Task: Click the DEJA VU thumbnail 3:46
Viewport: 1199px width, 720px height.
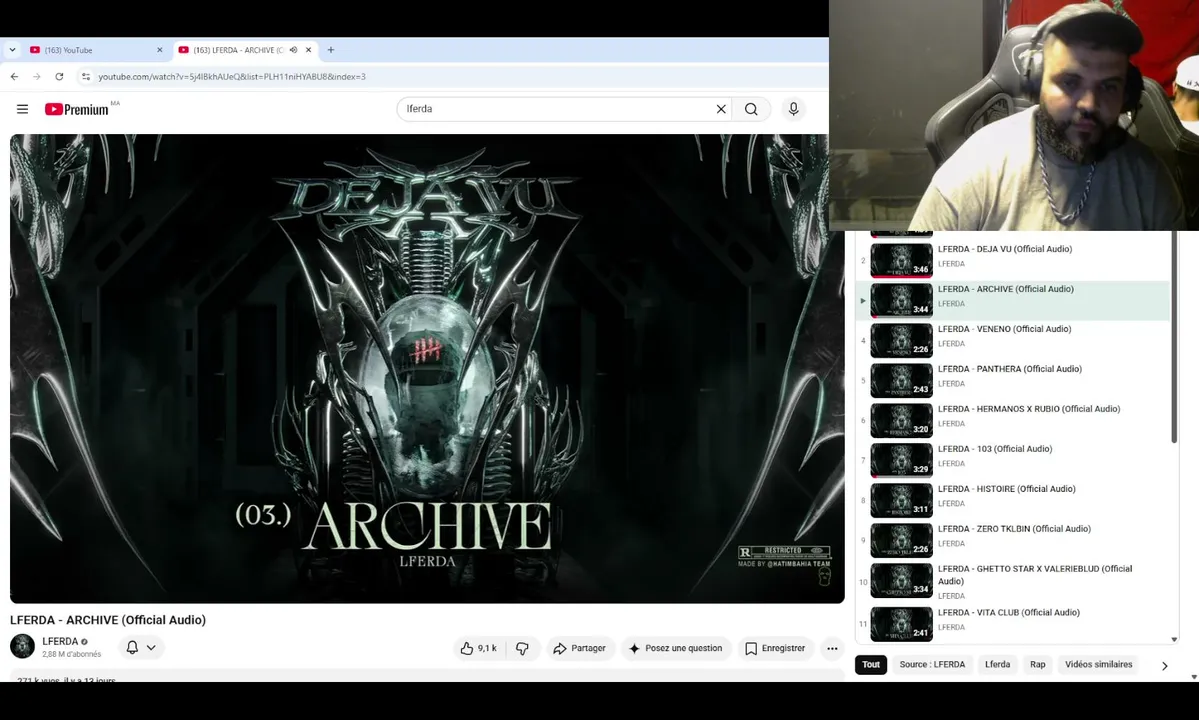Action: coord(902,261)
